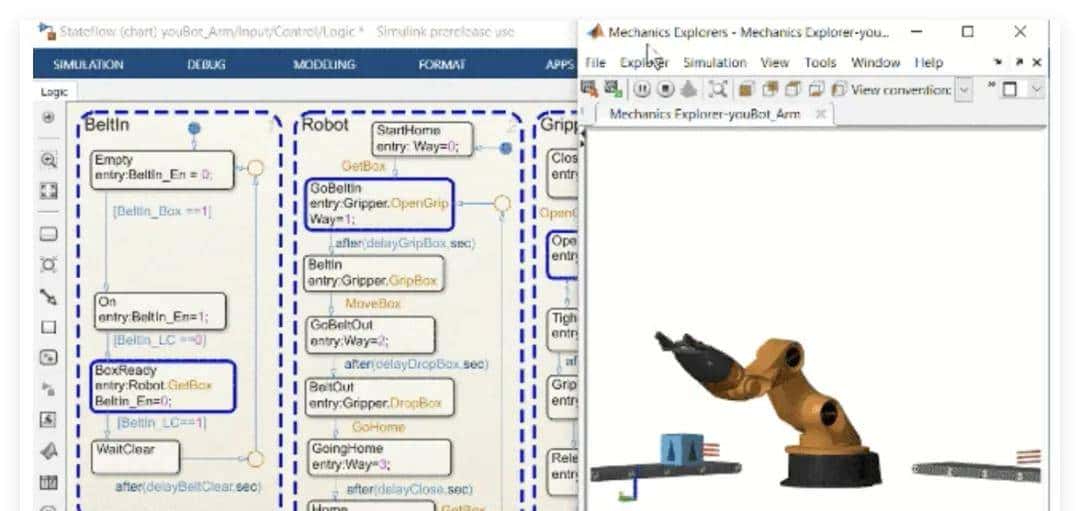The height and width of the screenshot is (511, 1080).
Task: Close the Mechanics Explorer-youBot_Arm tab
Action: click(x=820, y=115)
